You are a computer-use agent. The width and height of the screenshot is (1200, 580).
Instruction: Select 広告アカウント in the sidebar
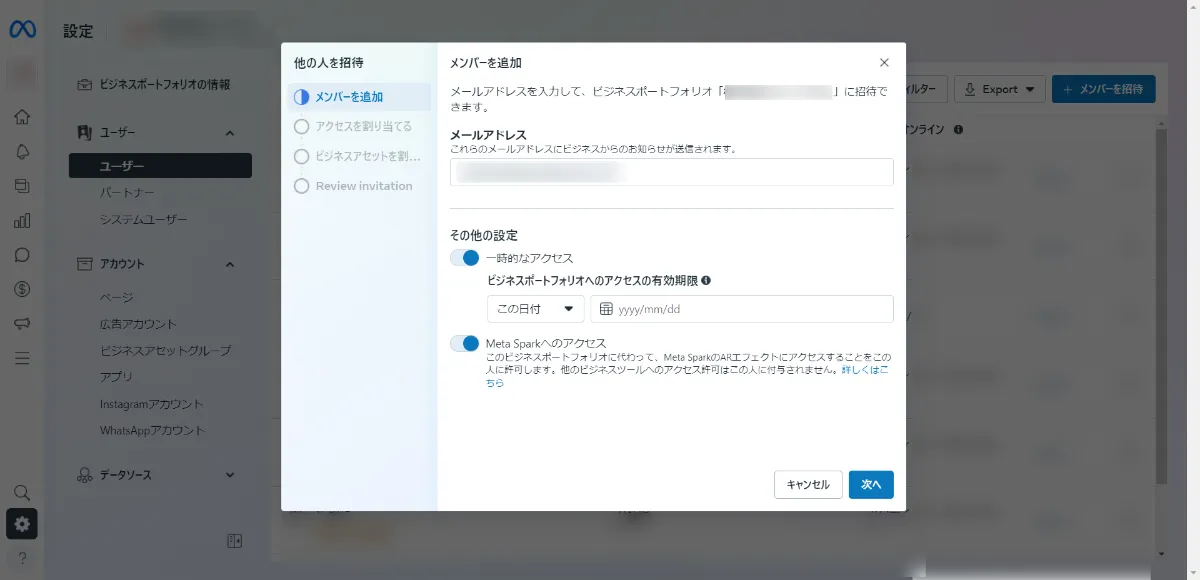click(138, 324)
